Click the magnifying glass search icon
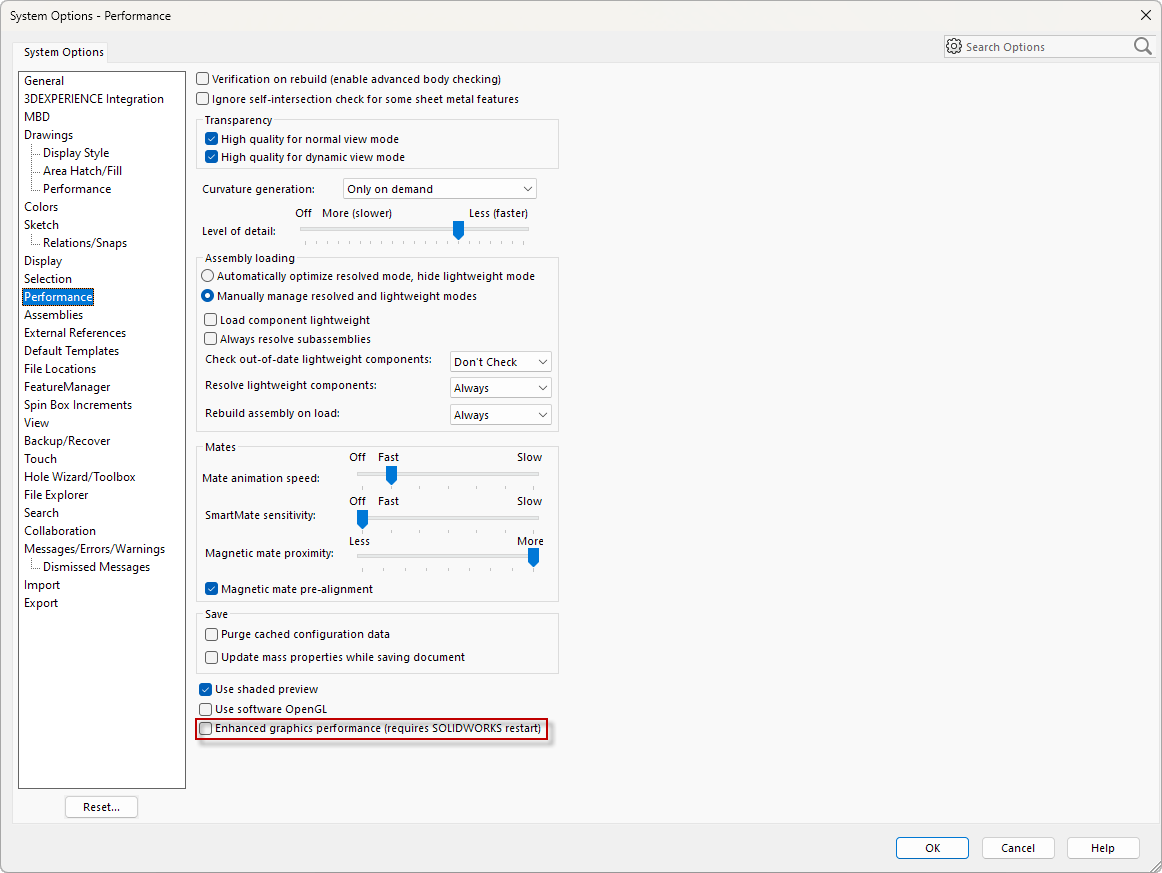Viewport: 1162px width, 873px height. [1141, 46]
